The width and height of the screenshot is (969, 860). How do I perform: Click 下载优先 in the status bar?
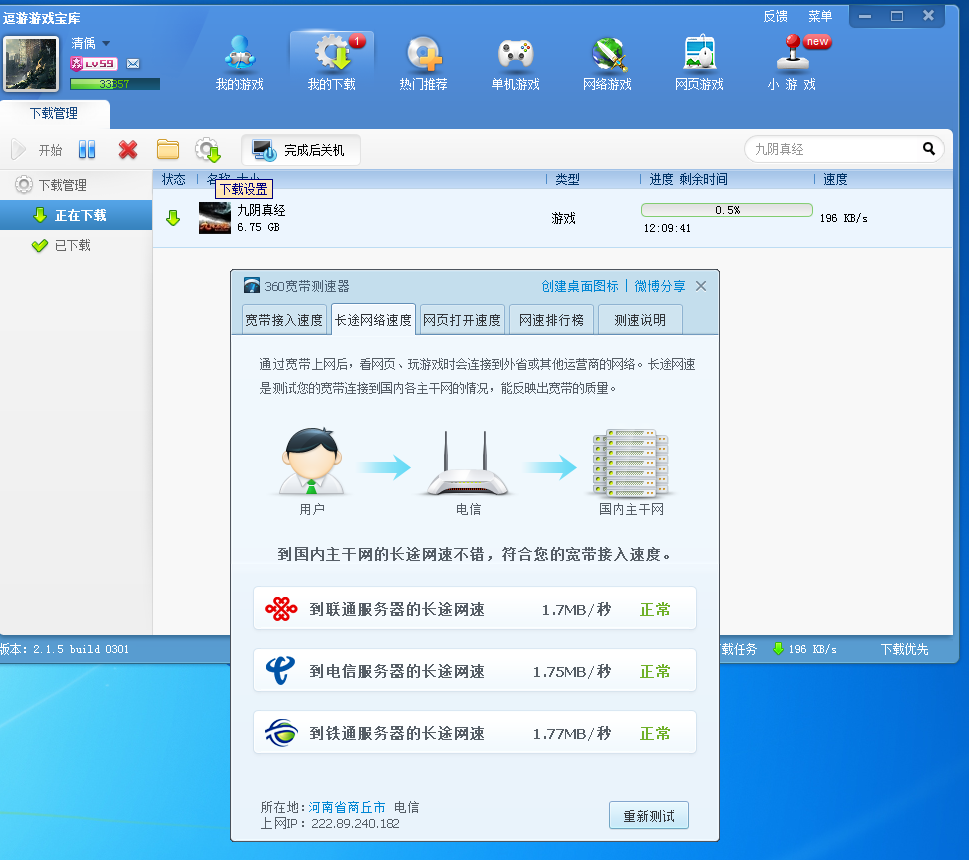pos(904,649)
